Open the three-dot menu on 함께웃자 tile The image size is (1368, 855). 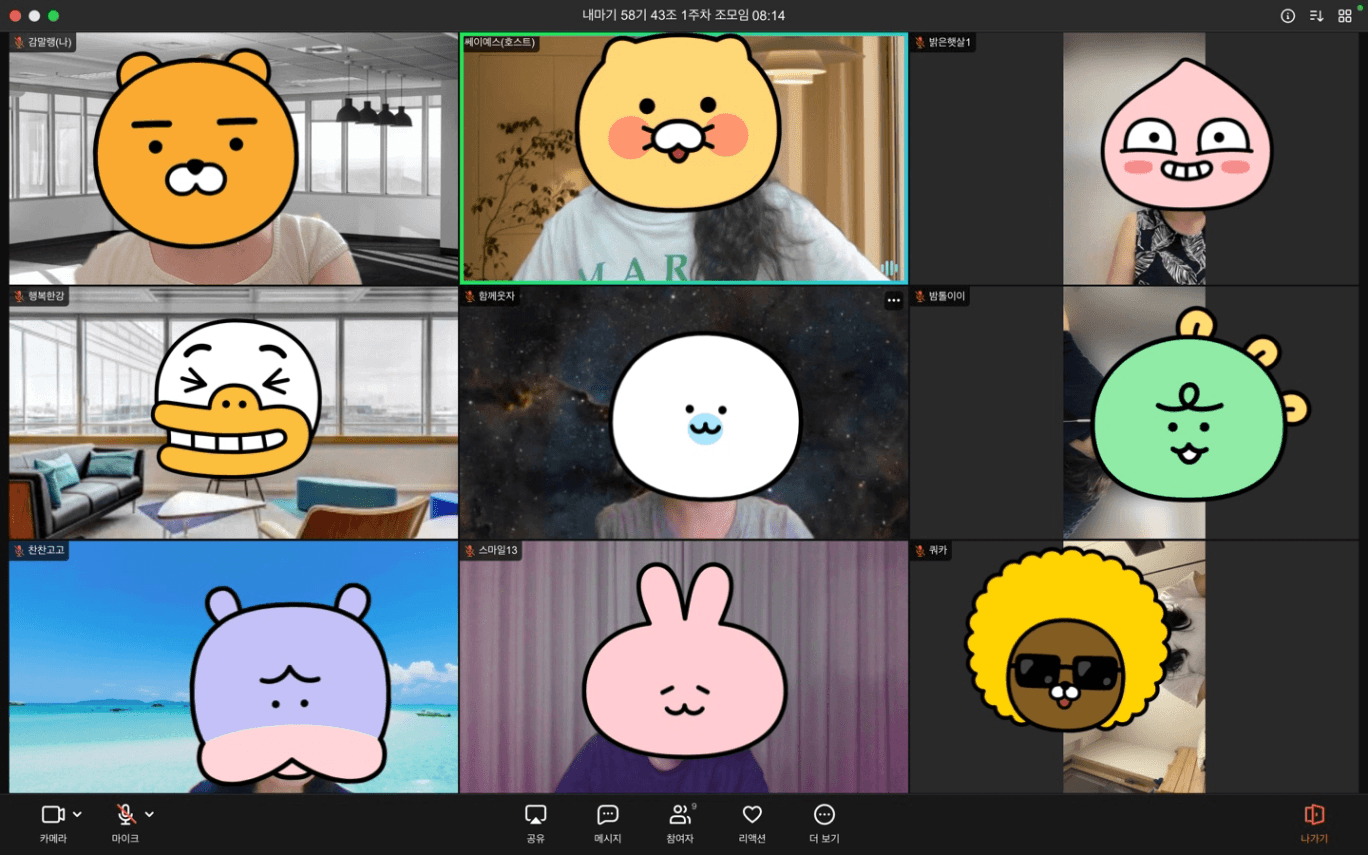[x=893, y=300]
